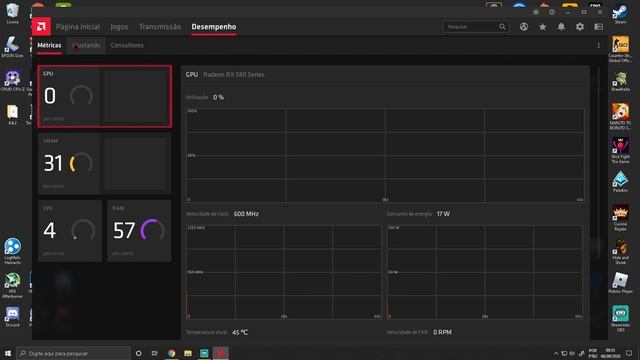
Task: Click the help question mark icon
Action: 552,12
